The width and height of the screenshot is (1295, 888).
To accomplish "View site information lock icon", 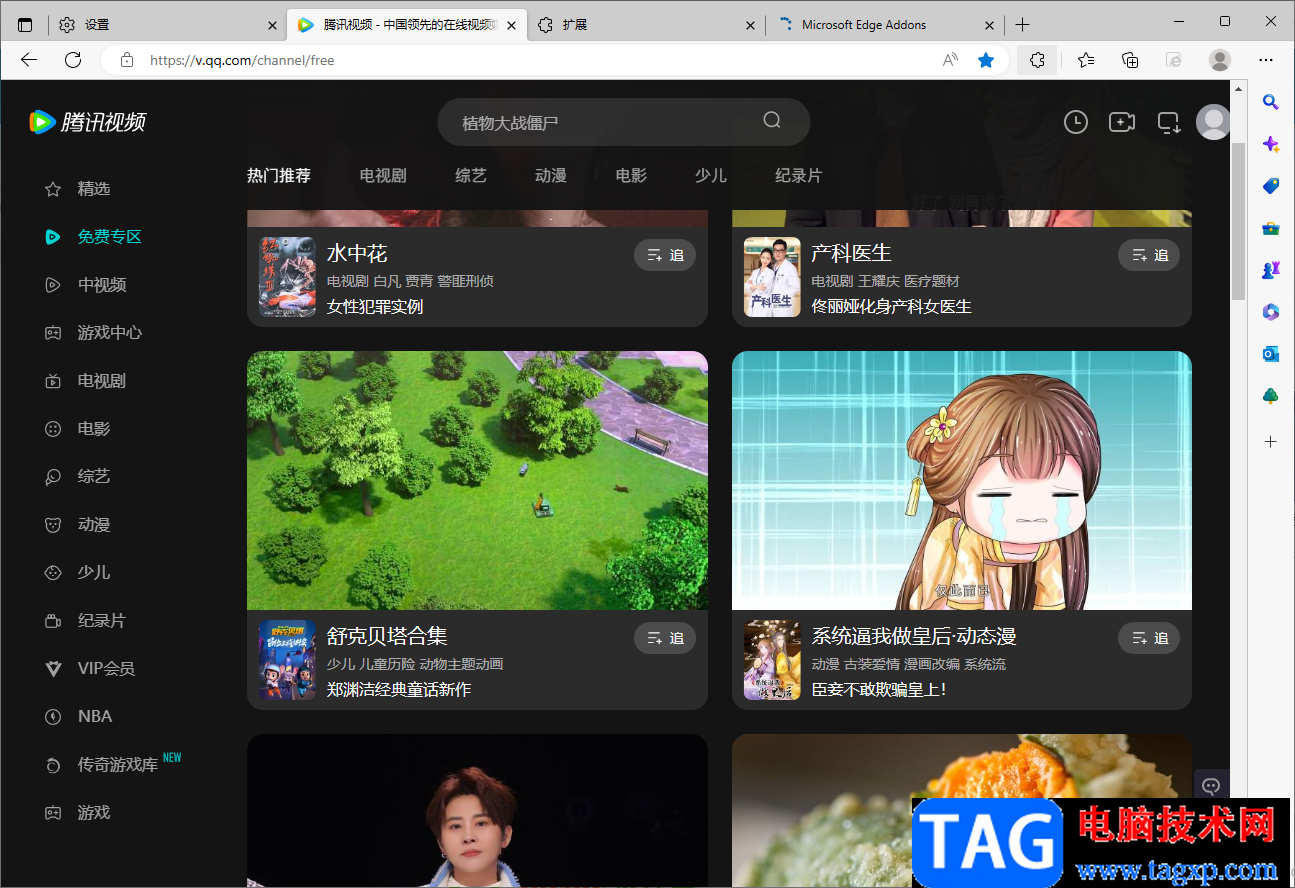I will tap(127, 60).
